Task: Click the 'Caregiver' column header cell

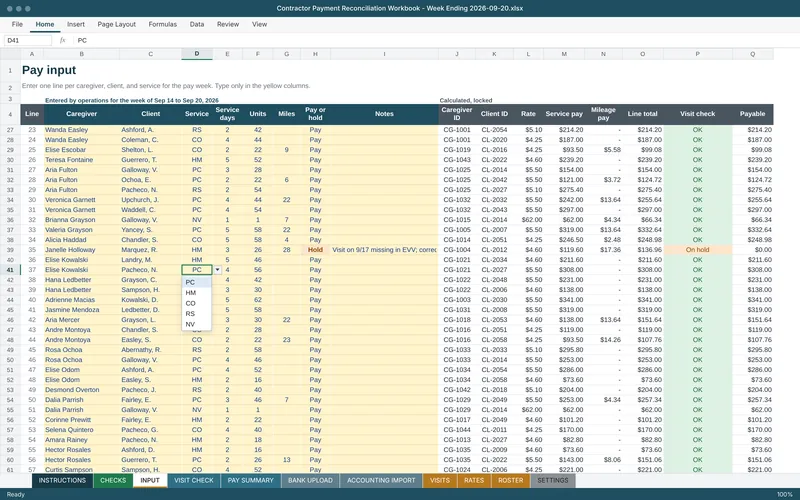Action: 82,114
